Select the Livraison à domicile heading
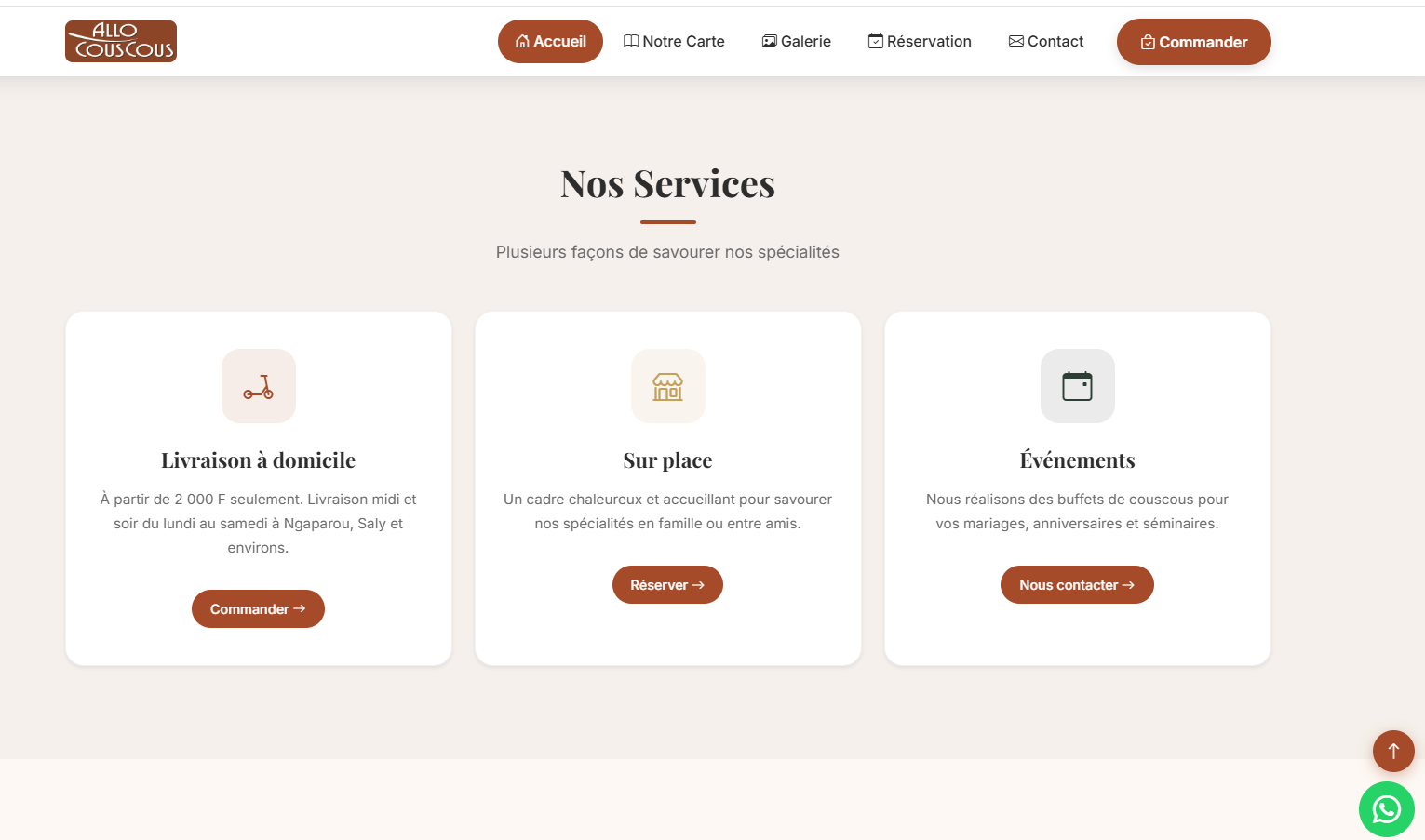1425x840 pixels. tap(258, 460)
